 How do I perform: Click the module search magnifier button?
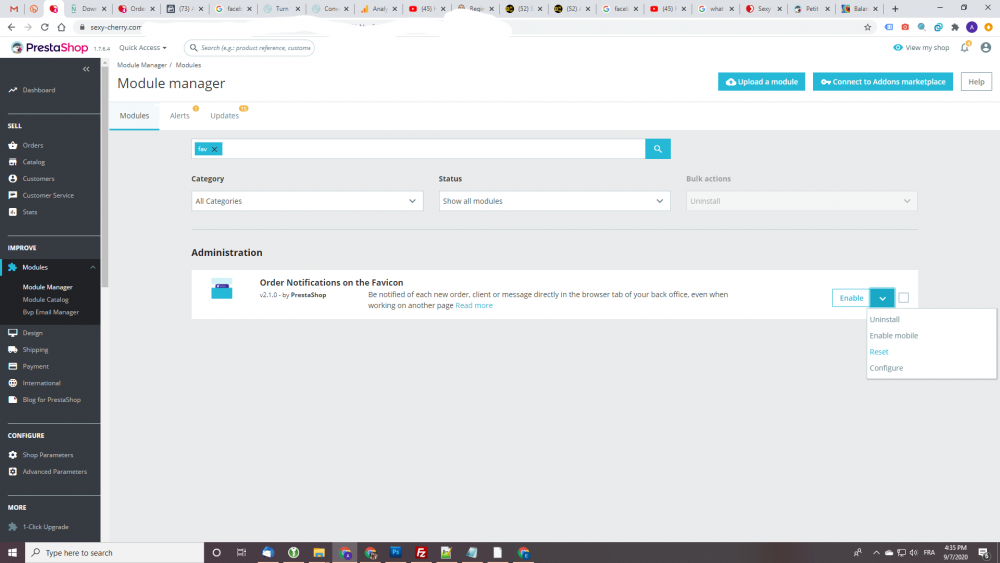(658, 149)
